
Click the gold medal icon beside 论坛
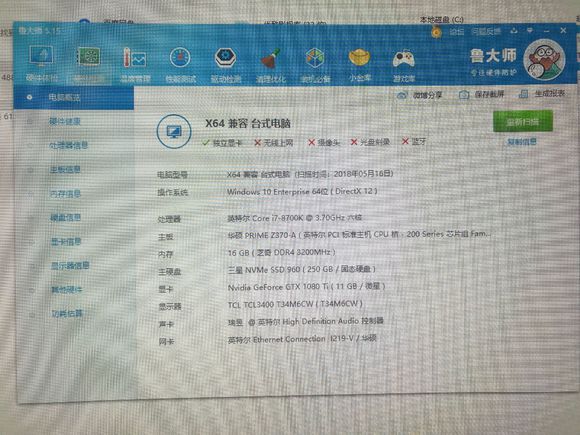pyautogui.click(x=436, y=32)
